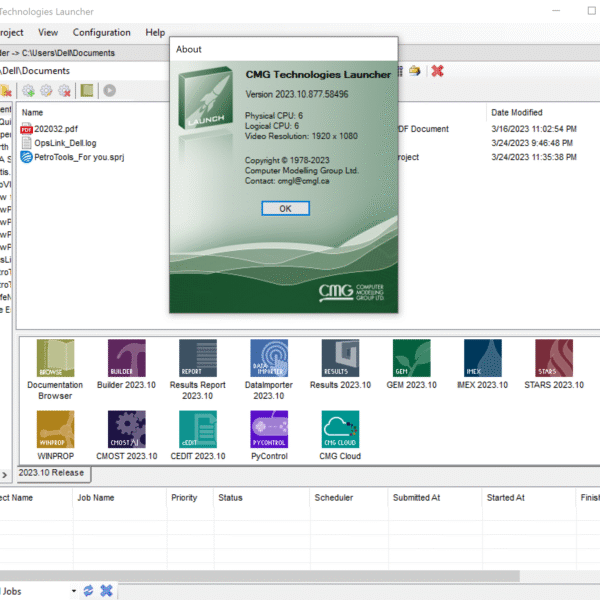Open CMG Cloud icon
Viewport: 600px width, 600px height.
click(x=340, y=429)
